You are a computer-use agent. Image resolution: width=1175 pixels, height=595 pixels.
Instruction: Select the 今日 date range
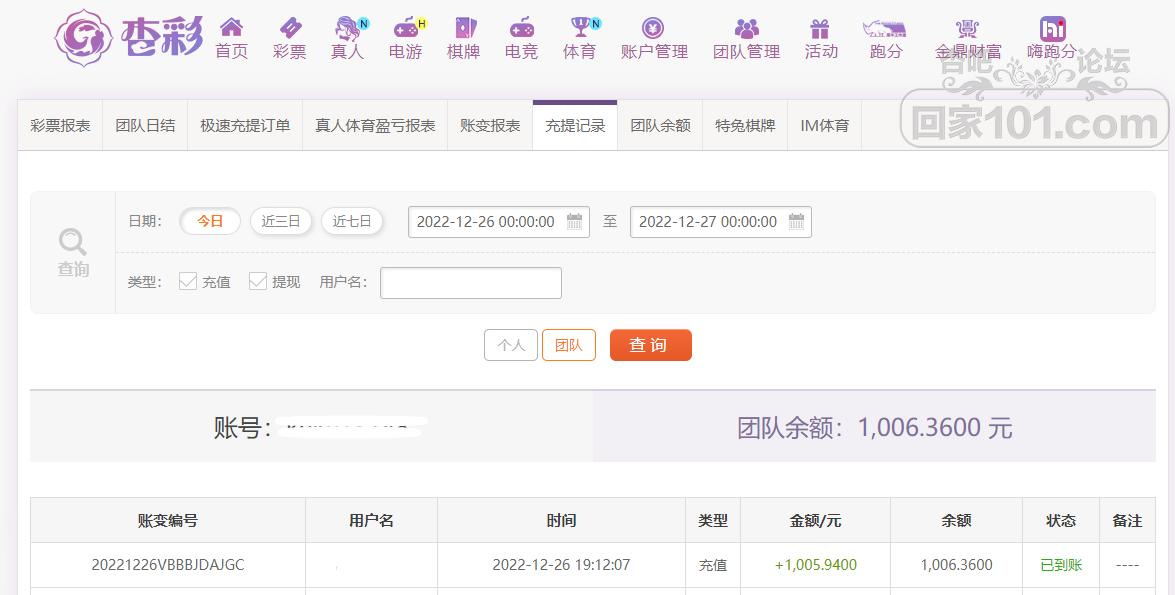210,221
